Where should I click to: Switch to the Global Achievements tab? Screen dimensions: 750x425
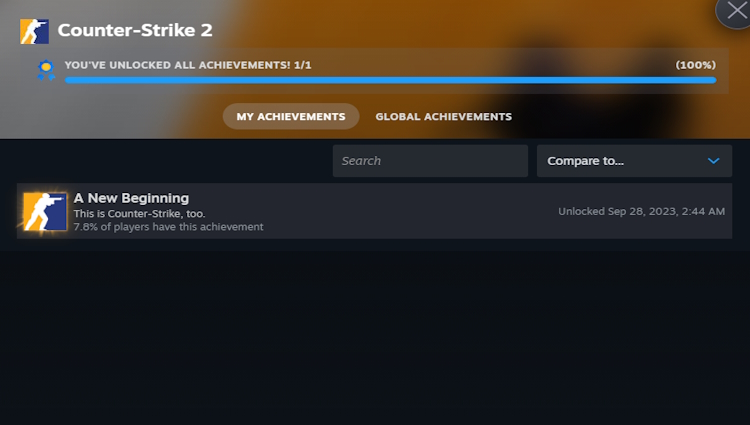click(x=443, y=117)
